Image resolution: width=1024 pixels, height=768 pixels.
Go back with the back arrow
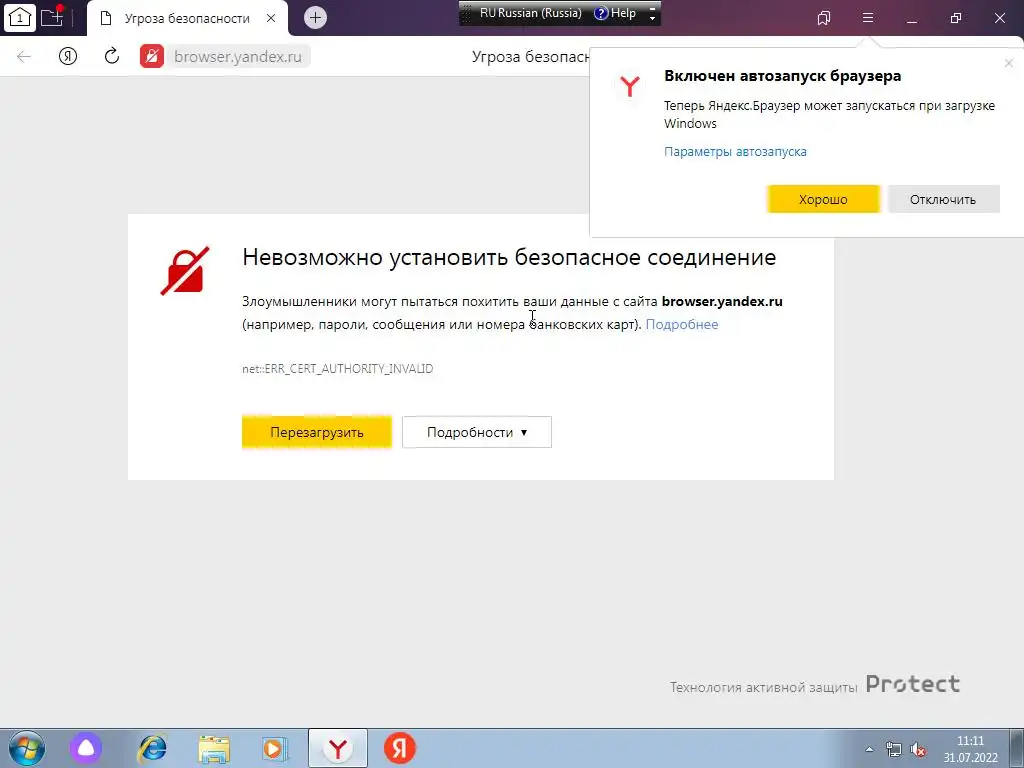(24, 56)
